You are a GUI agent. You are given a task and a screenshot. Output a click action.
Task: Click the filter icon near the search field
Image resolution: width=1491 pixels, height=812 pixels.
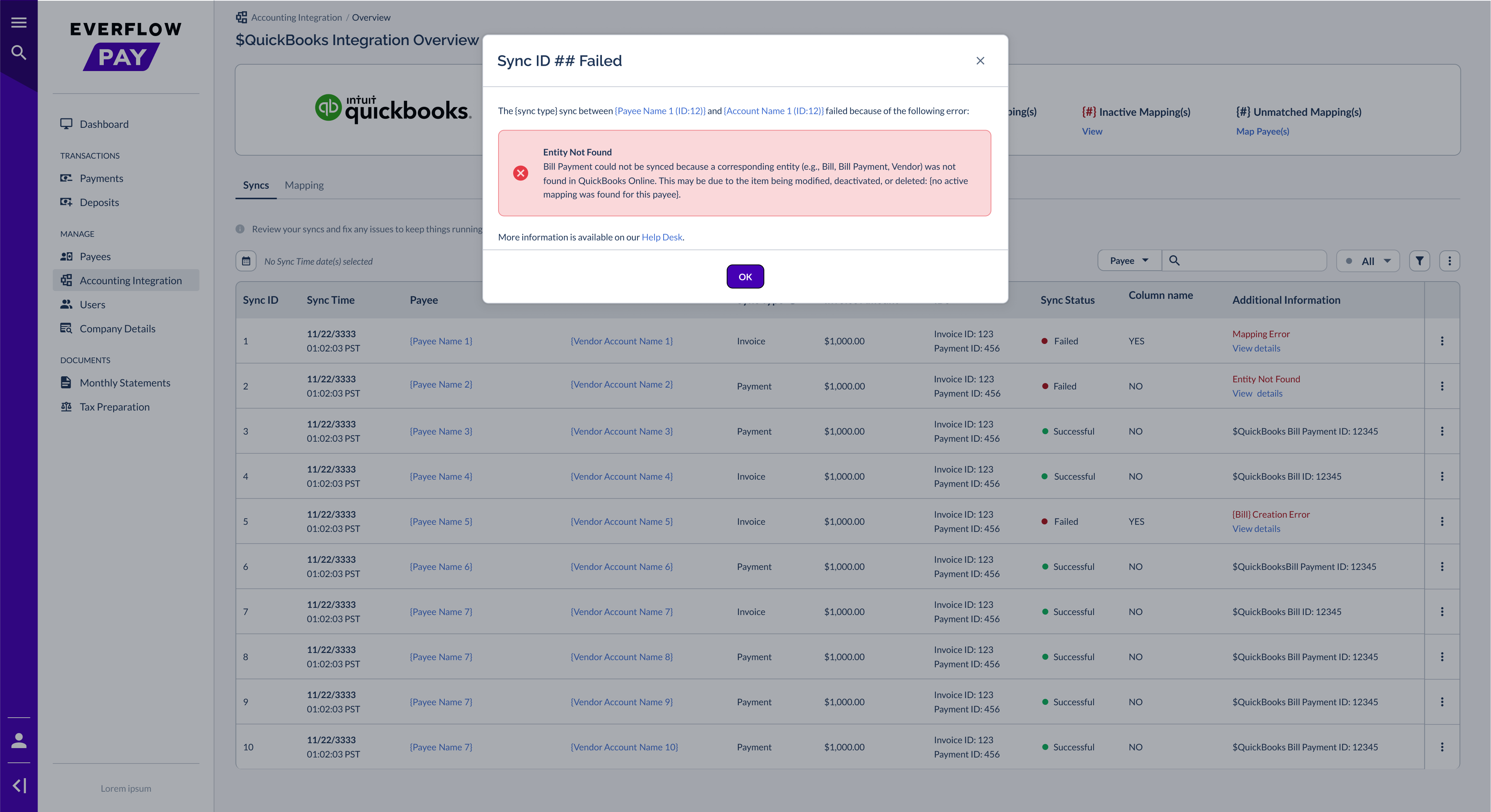[1419, 261]
